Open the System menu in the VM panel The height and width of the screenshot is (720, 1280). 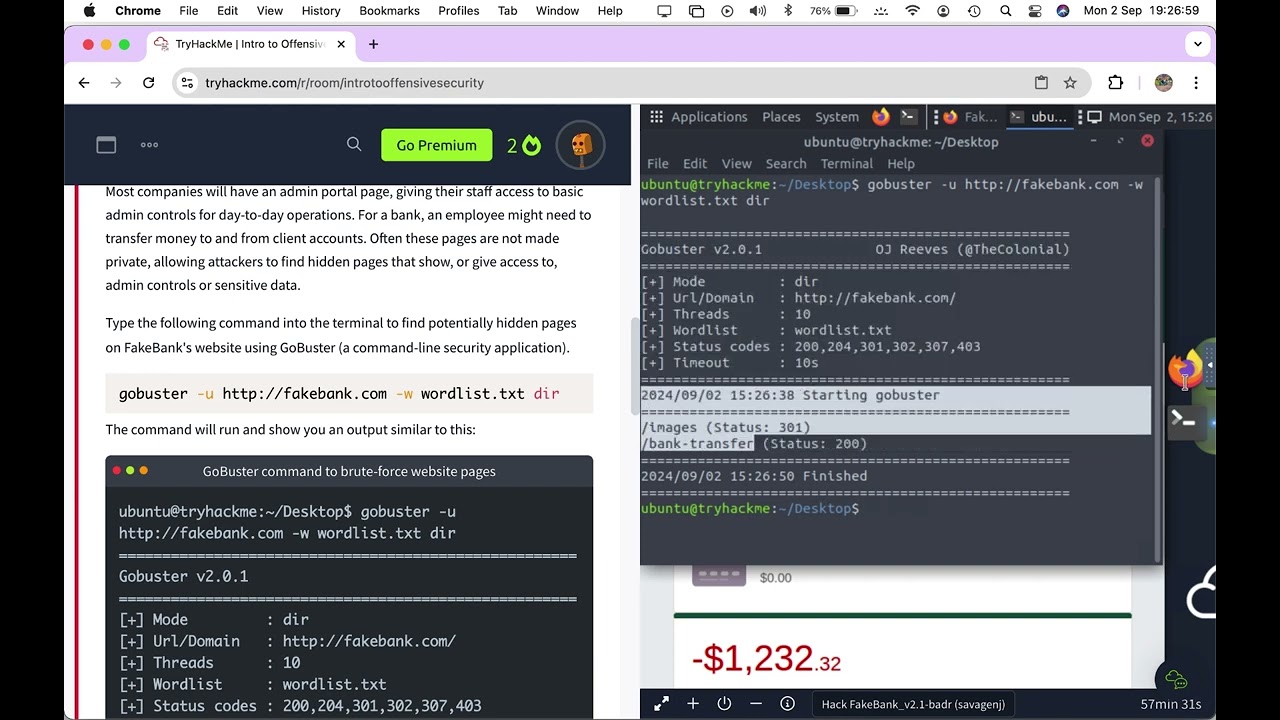tap(837, 117)
